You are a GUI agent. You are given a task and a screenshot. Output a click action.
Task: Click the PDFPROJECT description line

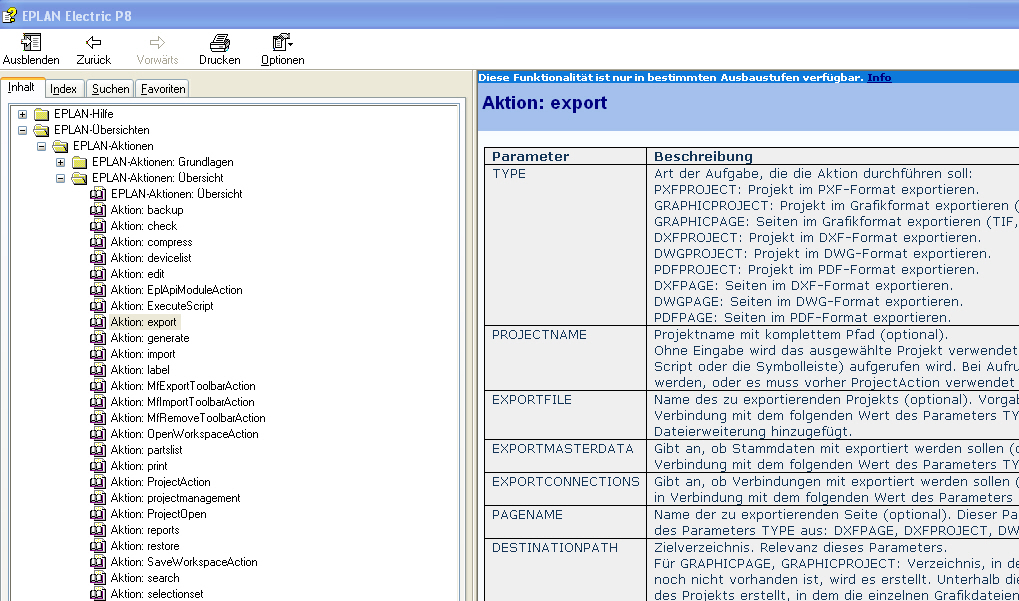pos(816,270)
